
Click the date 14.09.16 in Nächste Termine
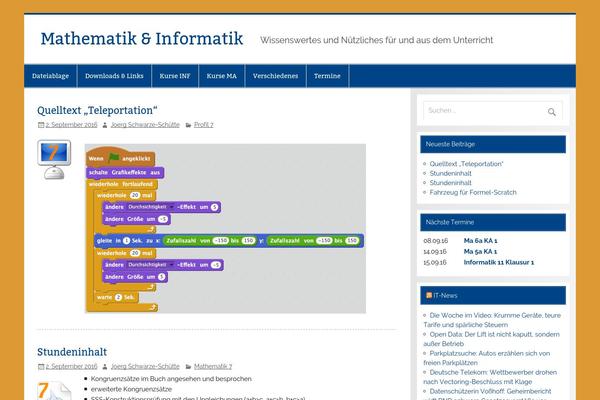pos(435,251)
